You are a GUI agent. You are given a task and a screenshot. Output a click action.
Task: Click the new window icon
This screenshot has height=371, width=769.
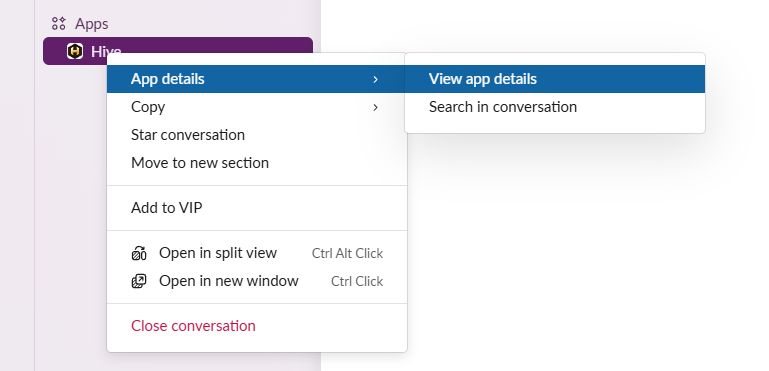[x=139, y=281]
